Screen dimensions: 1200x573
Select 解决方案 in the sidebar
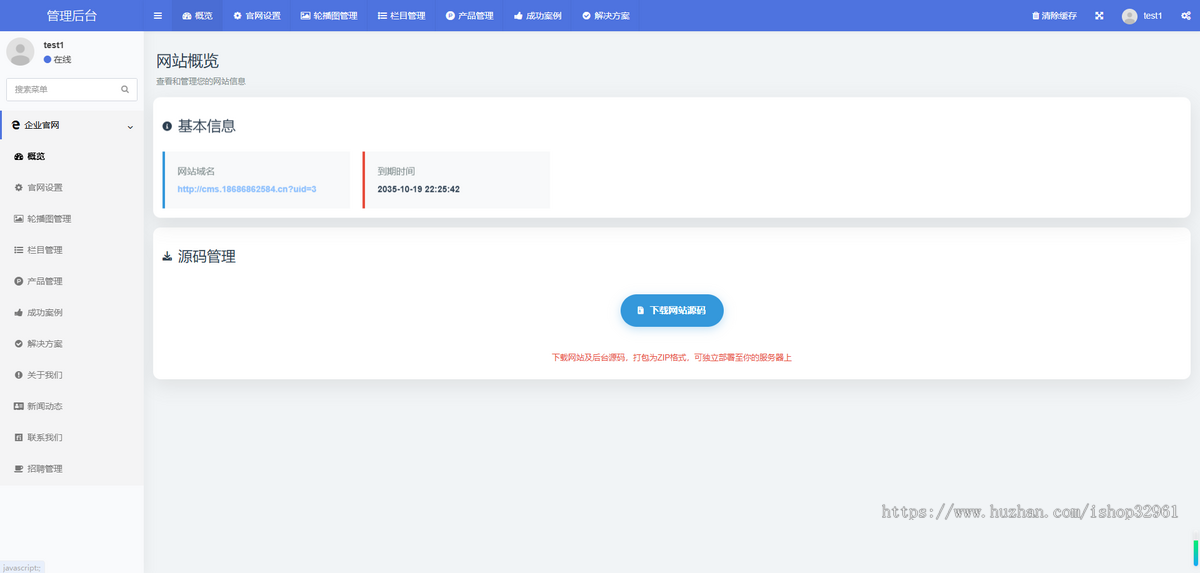(x=72, y=344)
